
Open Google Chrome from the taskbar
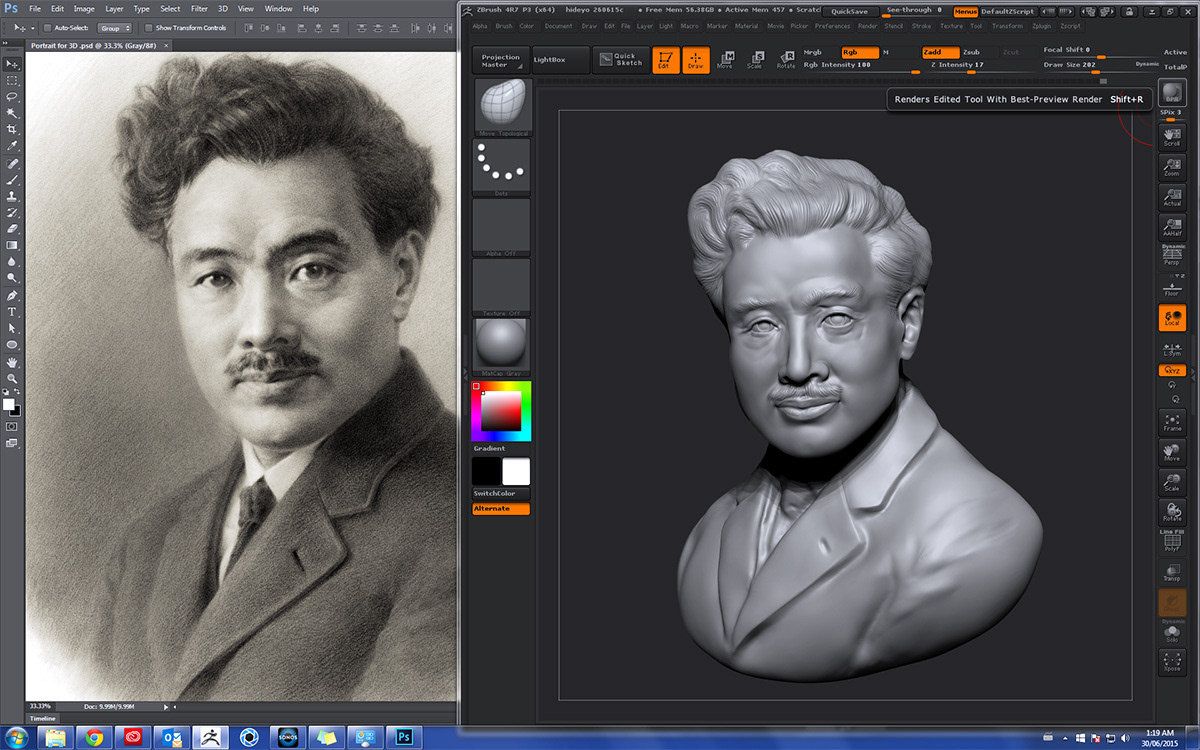coord(94,738)
